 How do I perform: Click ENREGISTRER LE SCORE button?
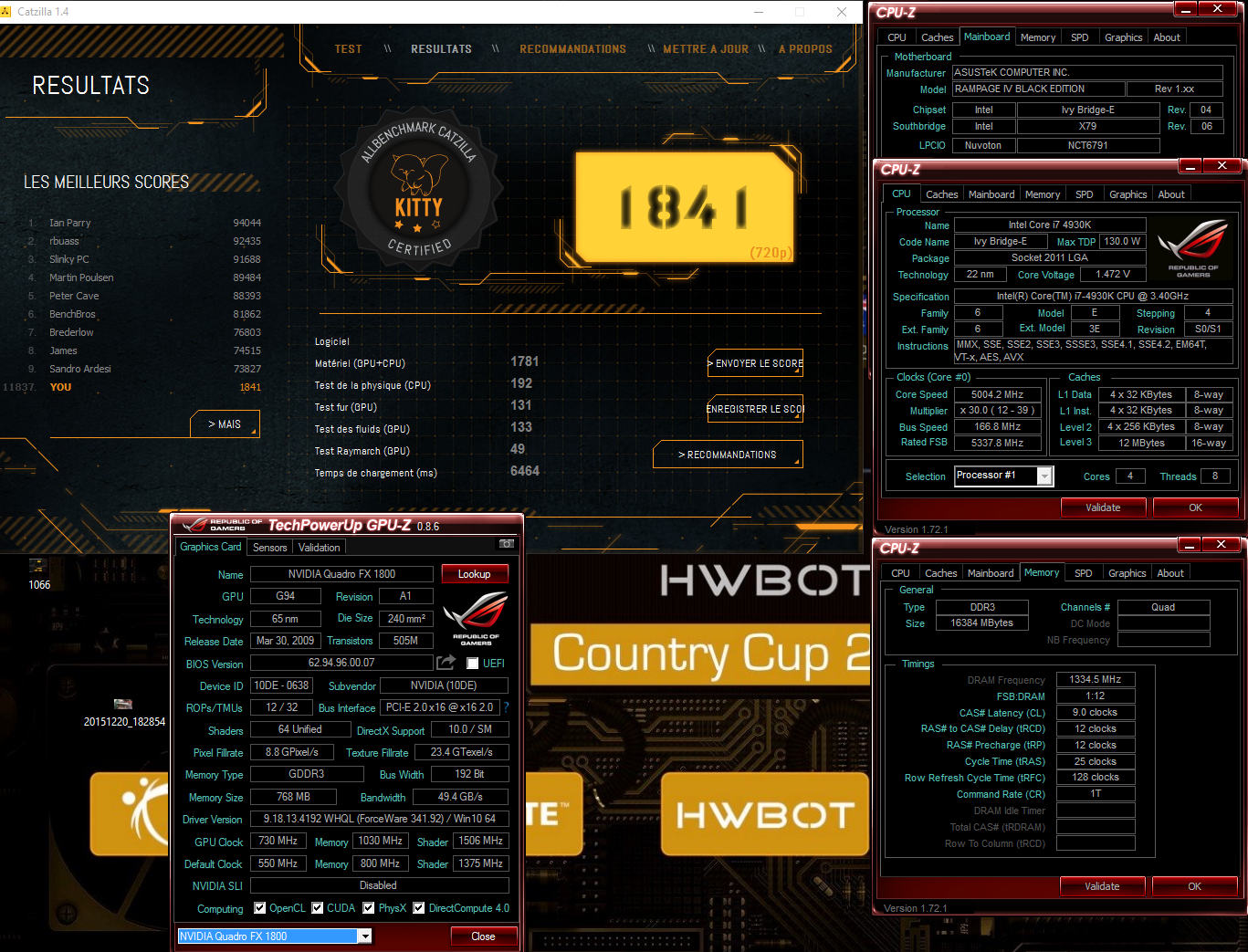(755, 409)
